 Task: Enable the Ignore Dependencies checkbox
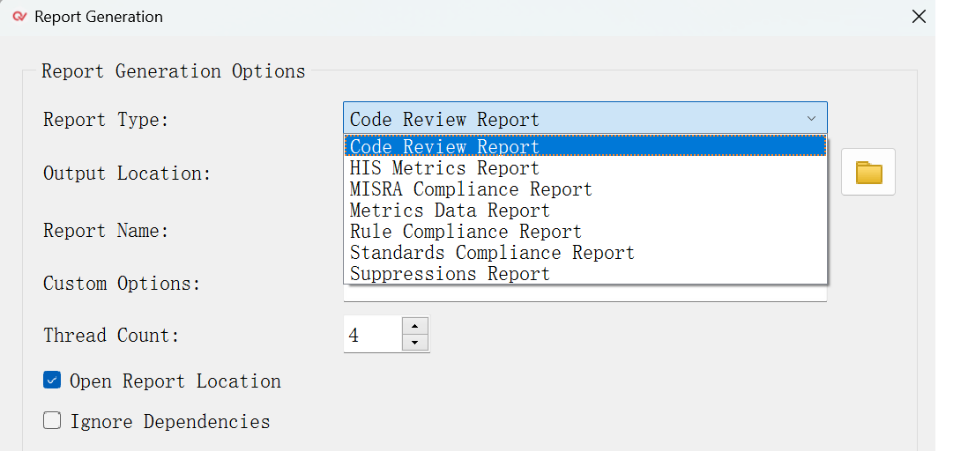click(52, 421)
